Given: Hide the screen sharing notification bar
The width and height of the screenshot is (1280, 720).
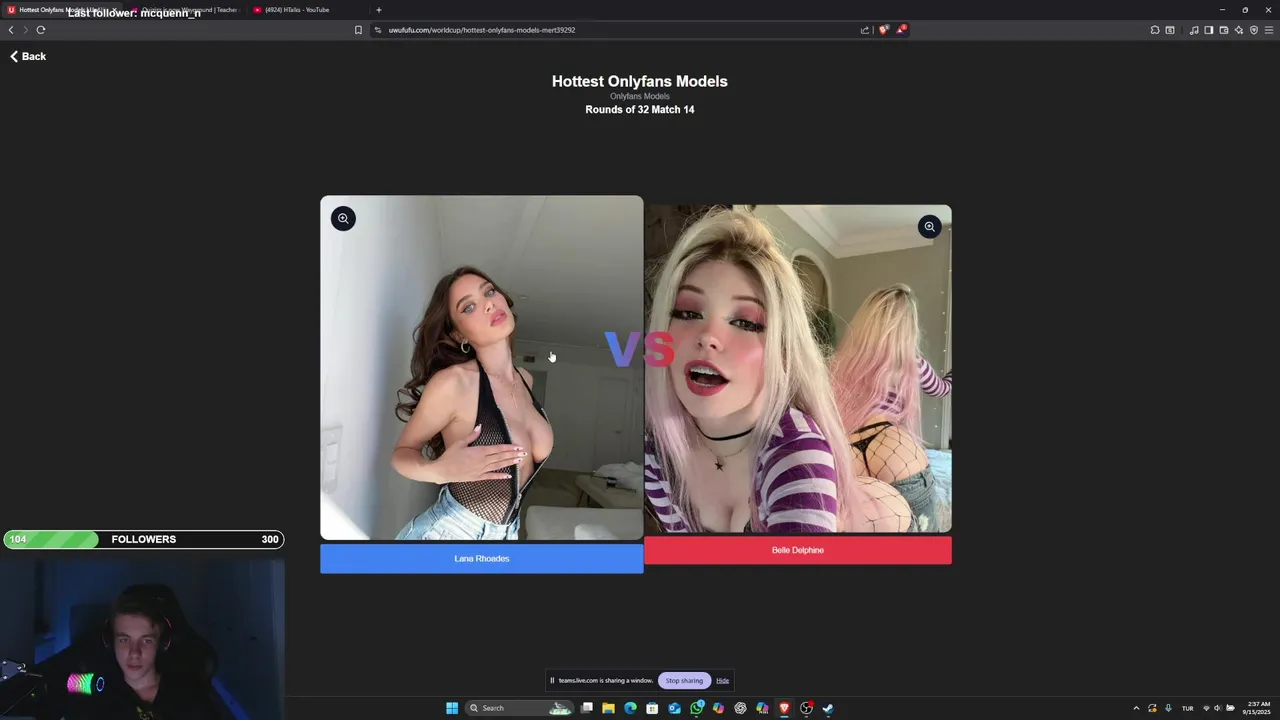Looking at the screenshot, I should pyautogui.click(x=722, y=681).
